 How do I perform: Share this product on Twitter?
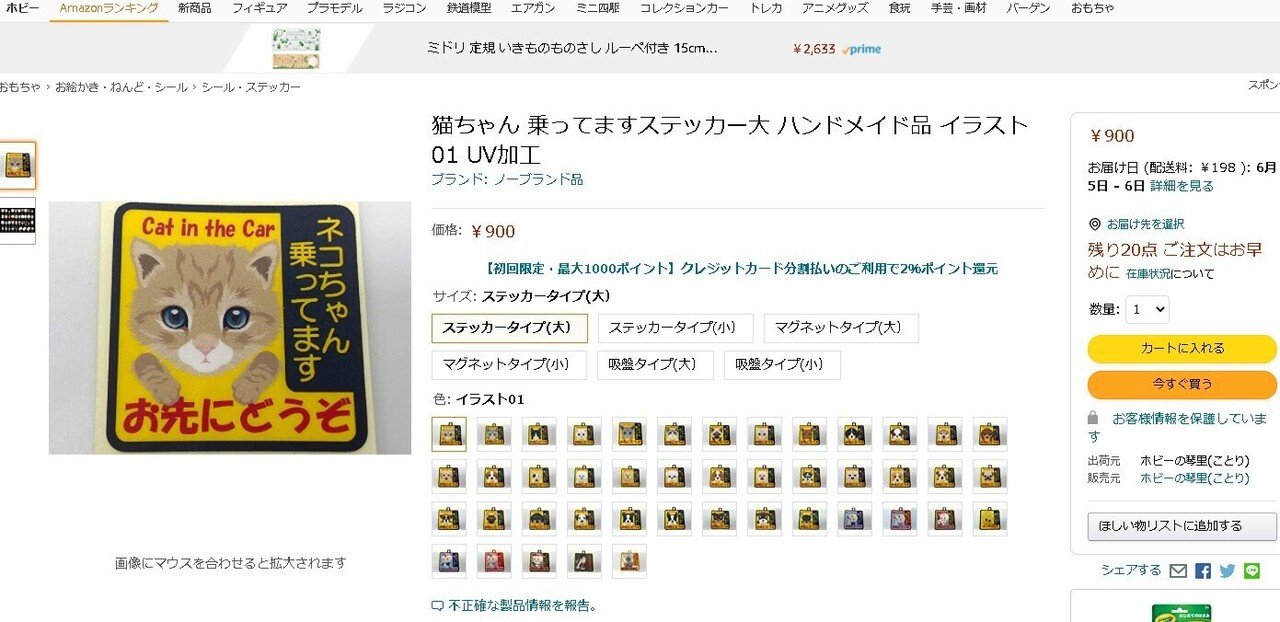1227,571
